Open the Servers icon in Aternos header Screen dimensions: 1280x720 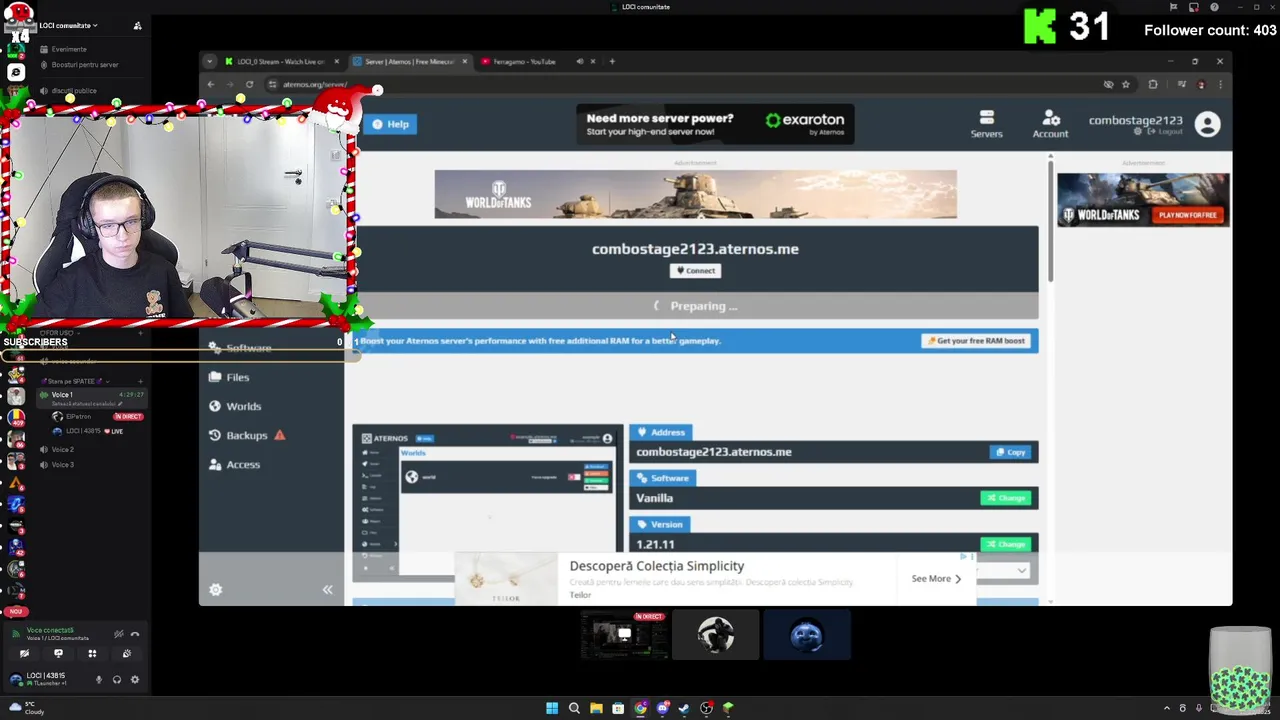pyautogui.click(x=986, y=124)
